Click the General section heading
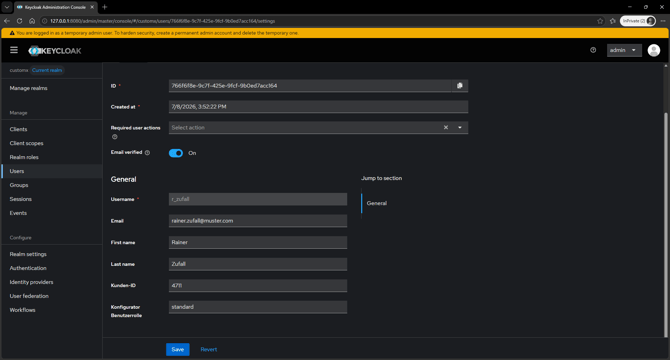670x360 pixels. [123, 179]
